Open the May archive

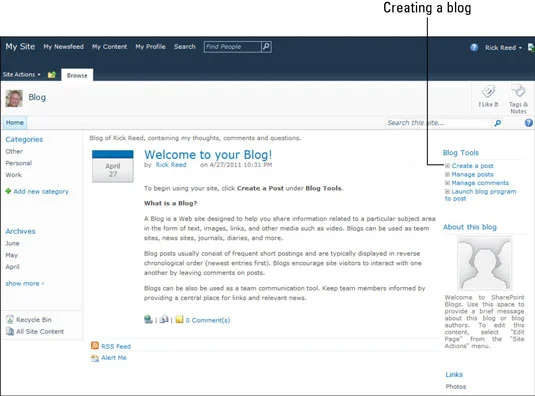11,255
